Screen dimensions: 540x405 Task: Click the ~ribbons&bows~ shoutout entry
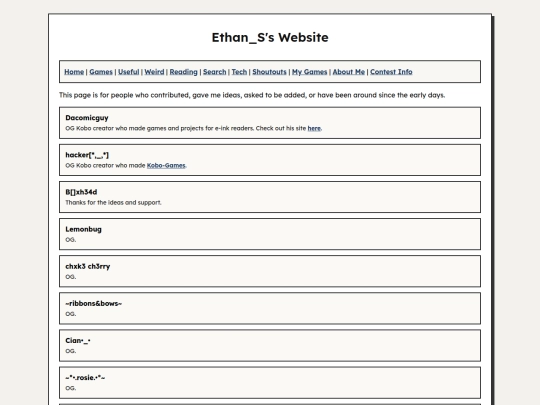[x=270, y=309]
